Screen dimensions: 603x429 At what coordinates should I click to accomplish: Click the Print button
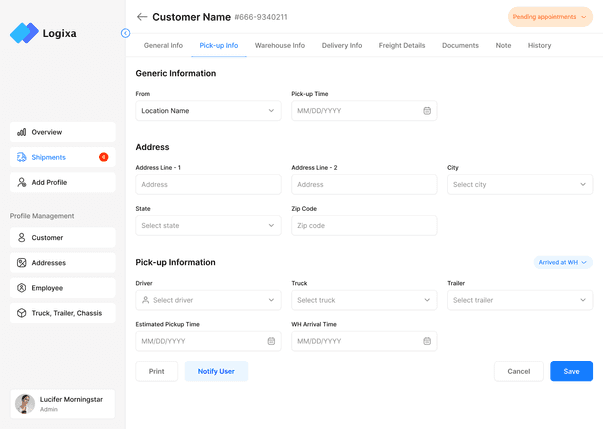coord(157,371)
